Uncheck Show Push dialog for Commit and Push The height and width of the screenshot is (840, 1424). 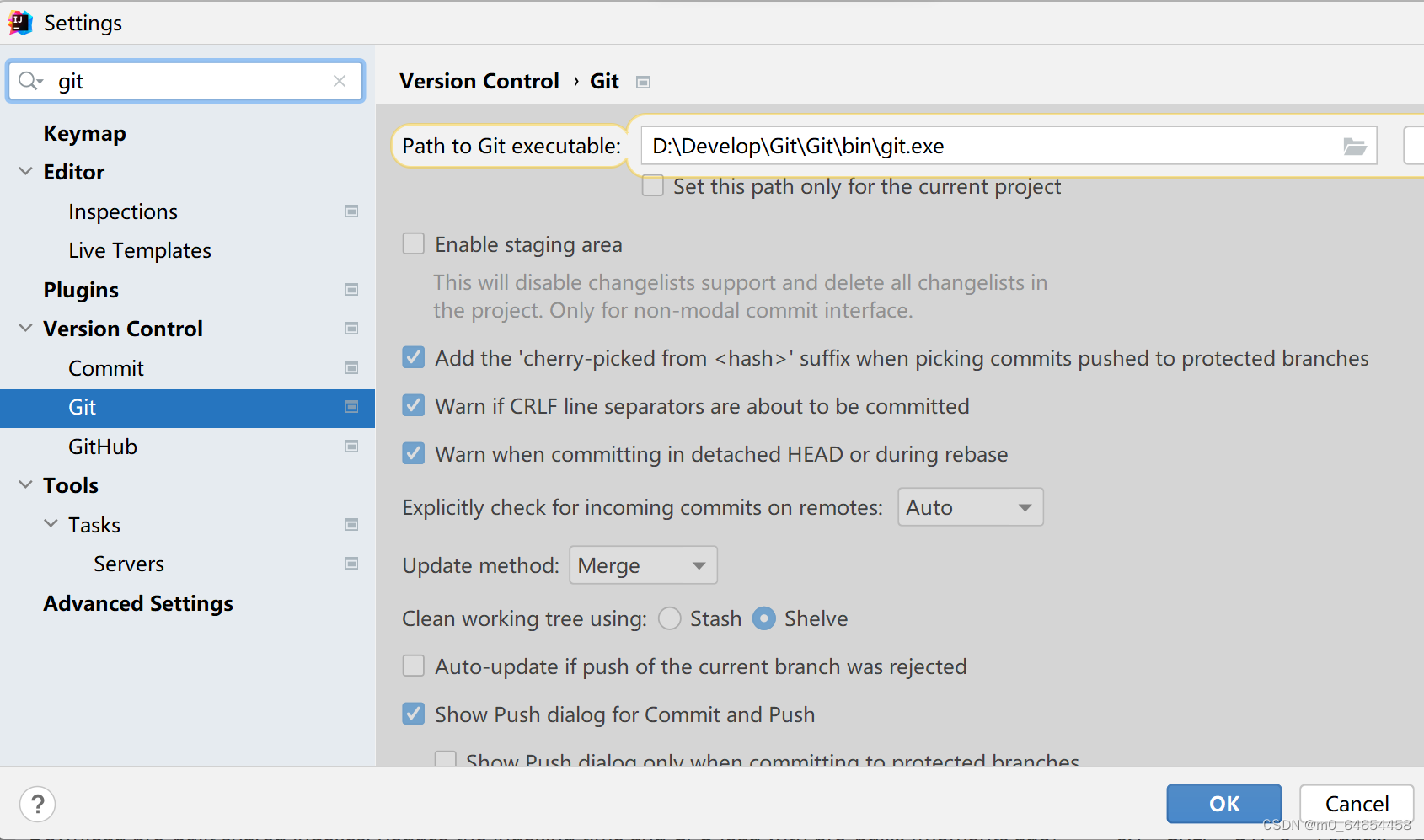[414, 714]
